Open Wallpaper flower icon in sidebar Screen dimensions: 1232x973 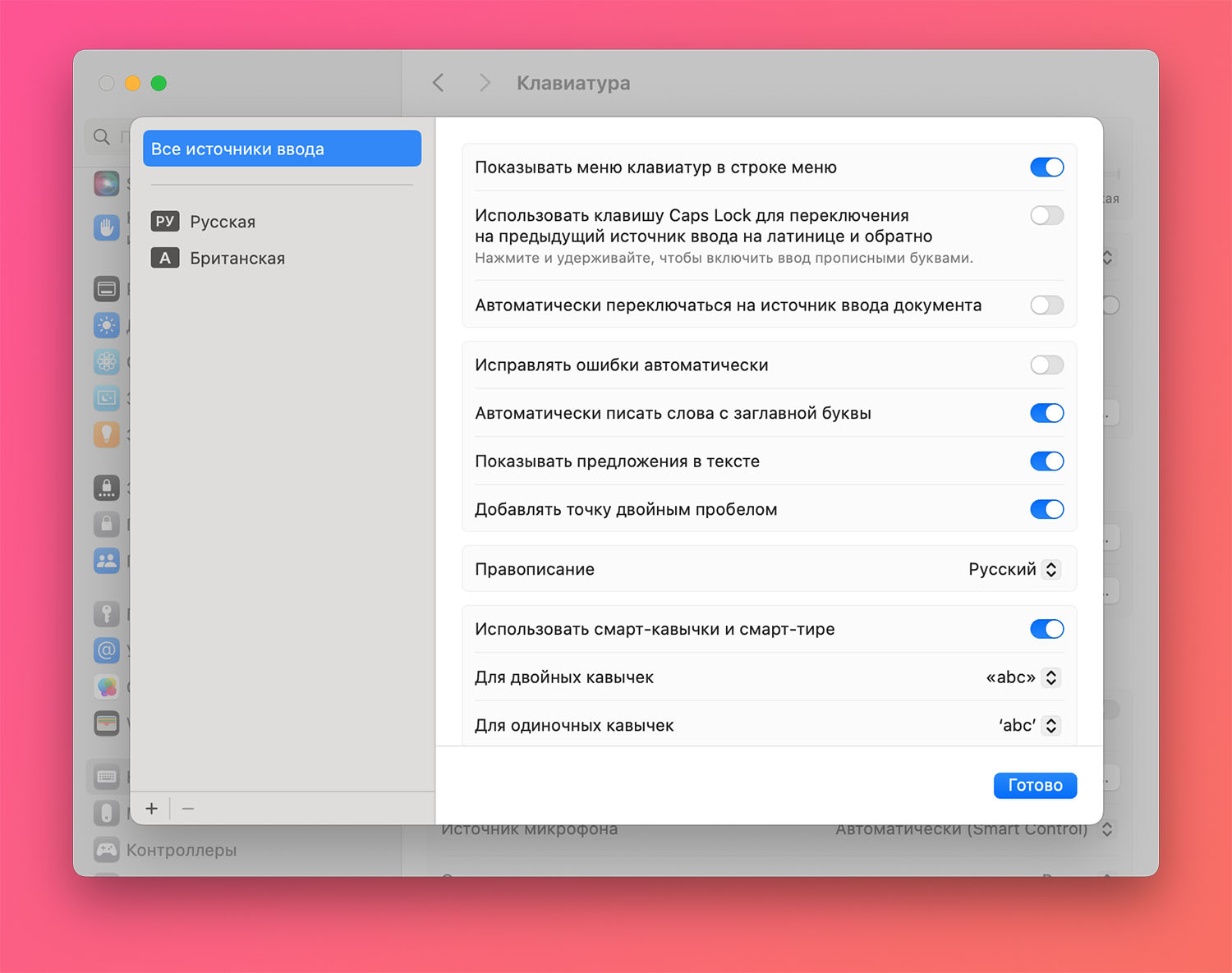tap(106, 361)
